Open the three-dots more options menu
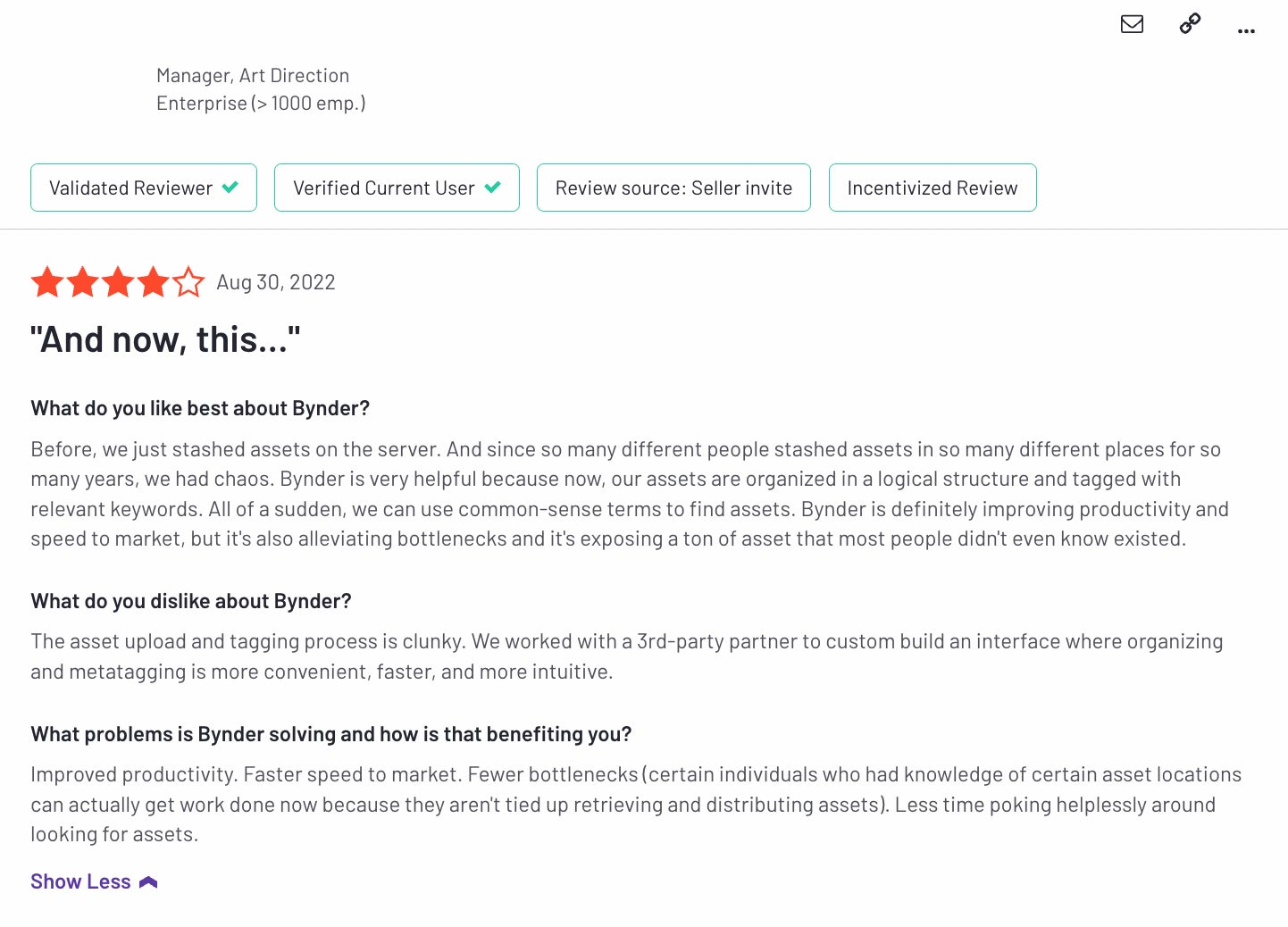Viewport: 1288px width, 927px height. click(1246, 31)
